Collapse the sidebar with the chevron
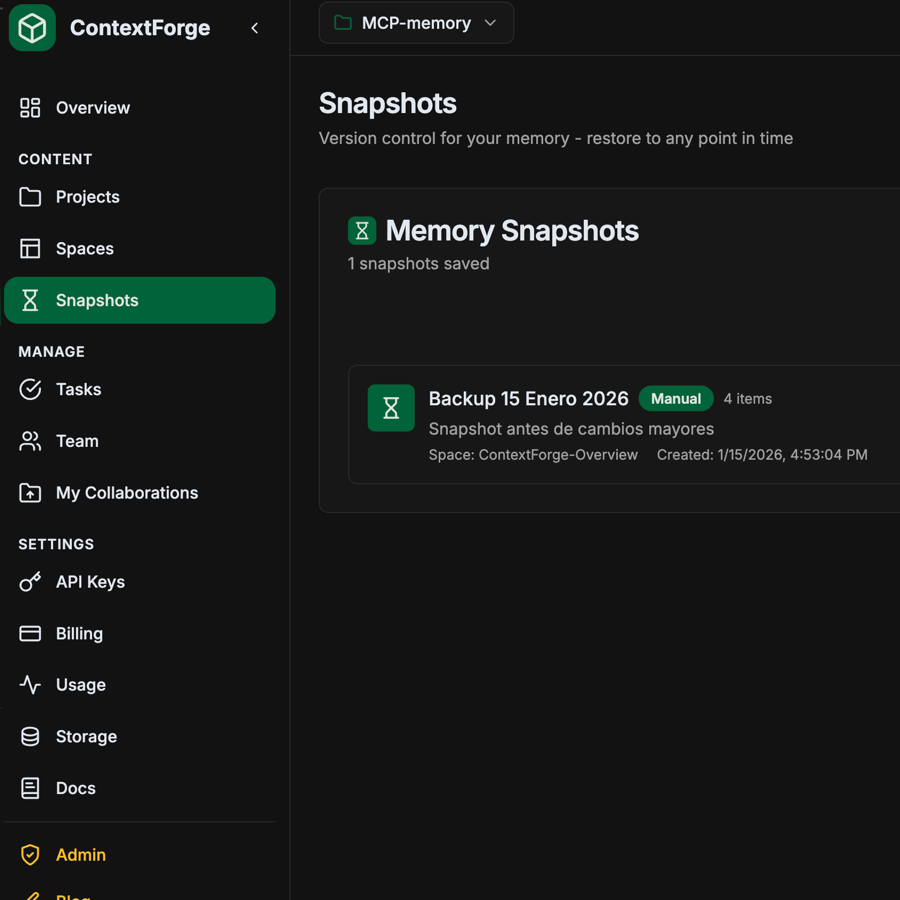The image size is (900, 900). [x=255, y=28]
